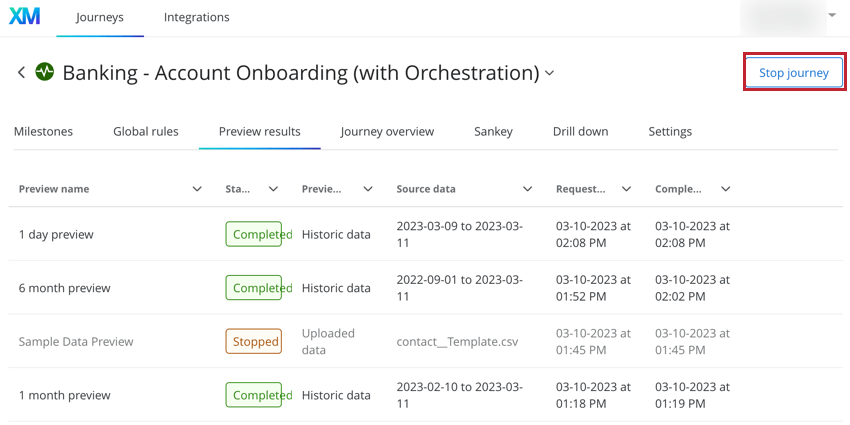Click the Stop journey button

coord(793,73)
